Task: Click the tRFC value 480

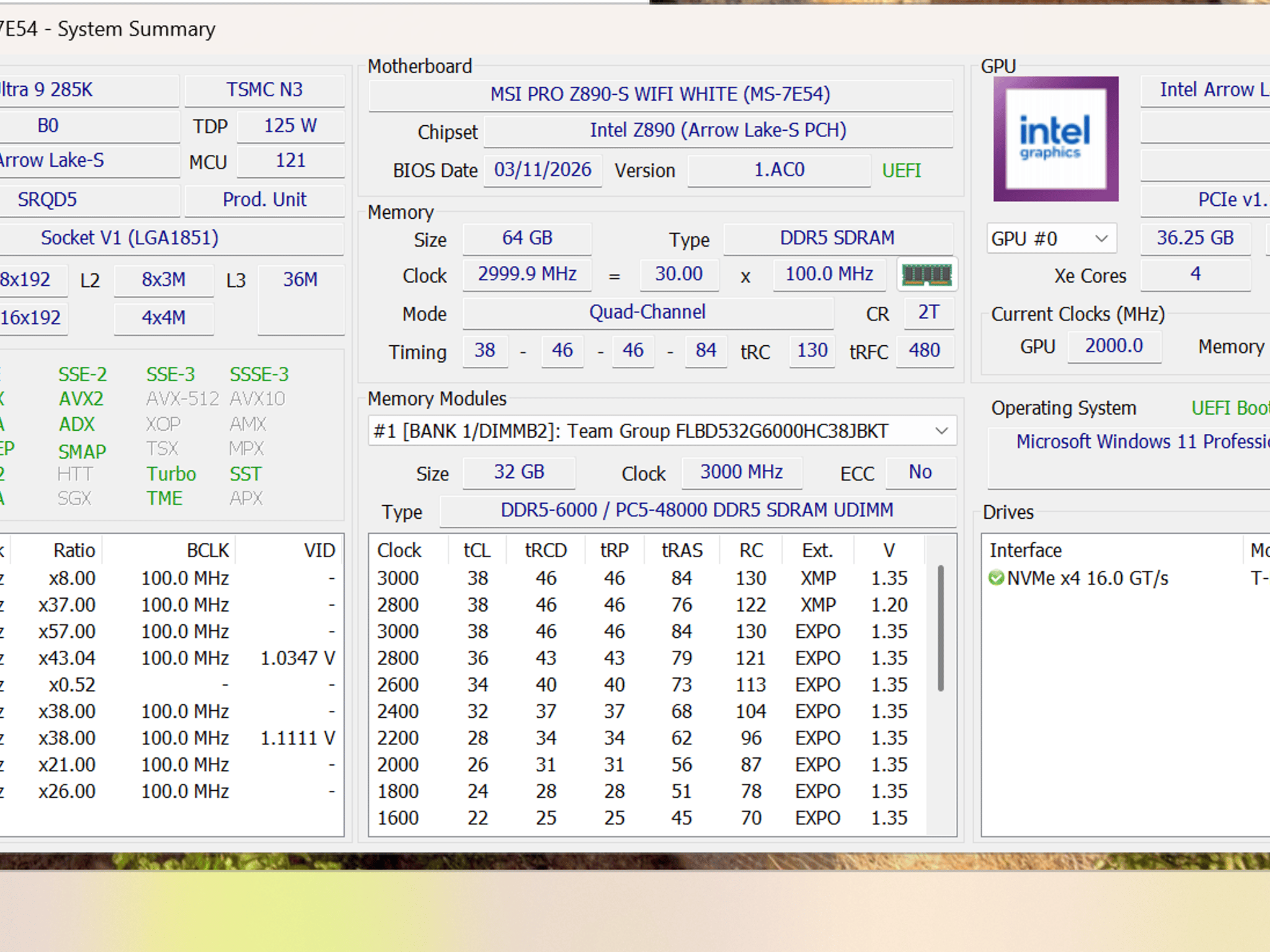Action: coord(925,351)
